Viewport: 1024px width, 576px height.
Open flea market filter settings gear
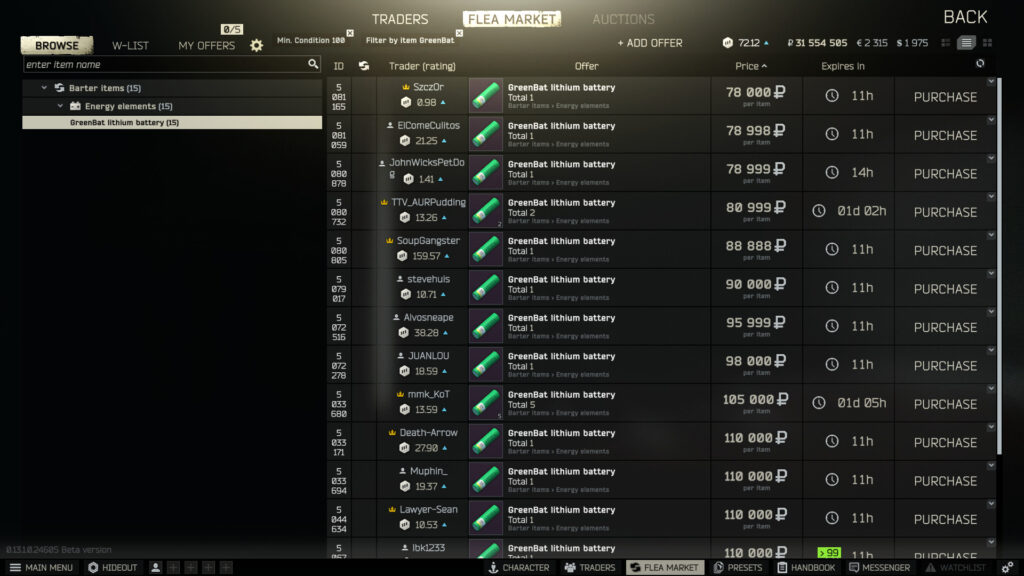coord(256,45)
